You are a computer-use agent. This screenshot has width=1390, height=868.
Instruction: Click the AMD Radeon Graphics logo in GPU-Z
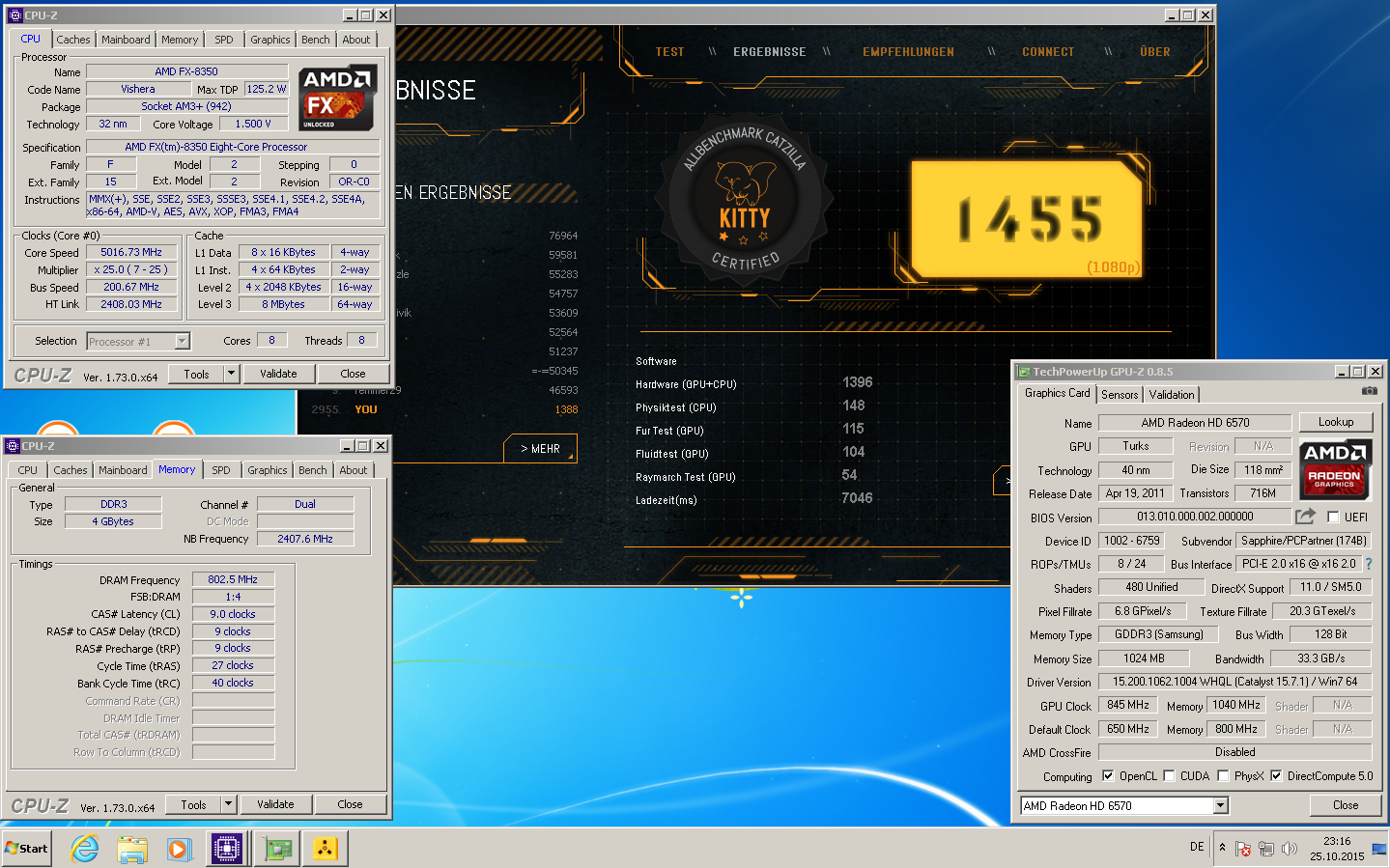pyautogui.click(x=1334, y=469)
